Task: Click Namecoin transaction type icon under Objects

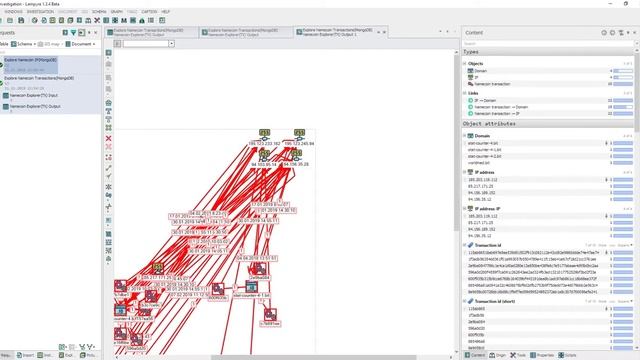Action: pyautogui.click(x=470, y=84)
